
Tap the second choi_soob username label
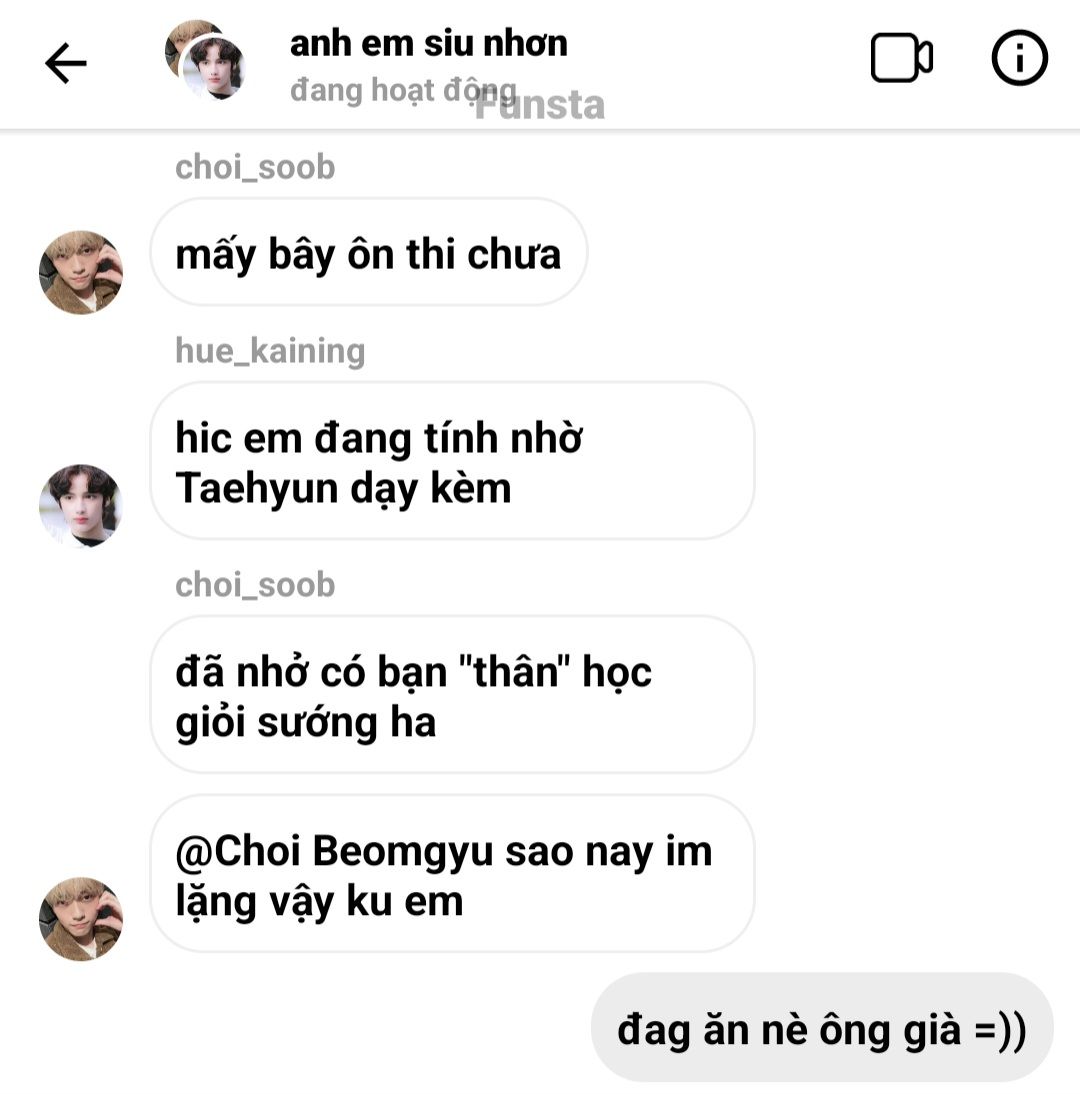pos(255,585)
